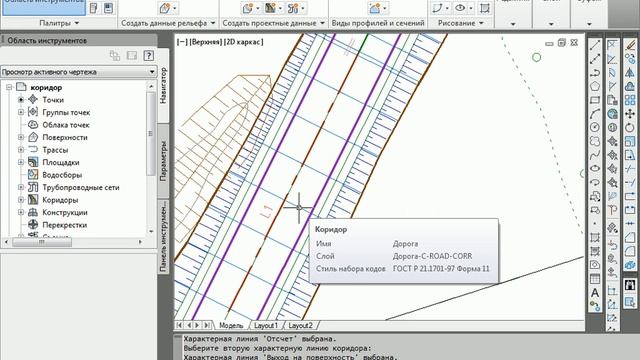The image size is (640, 360).
Task: Select the Hatch tool
Action: click(x=595, y=238)
